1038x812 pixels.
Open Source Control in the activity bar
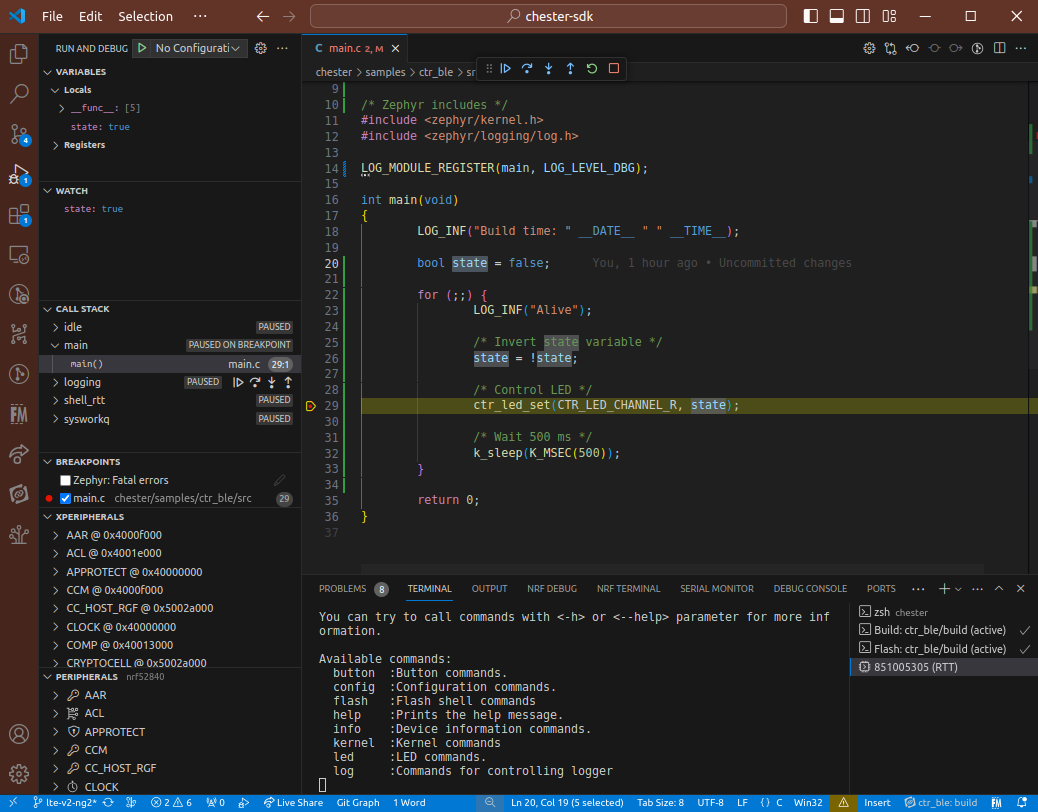19,134
